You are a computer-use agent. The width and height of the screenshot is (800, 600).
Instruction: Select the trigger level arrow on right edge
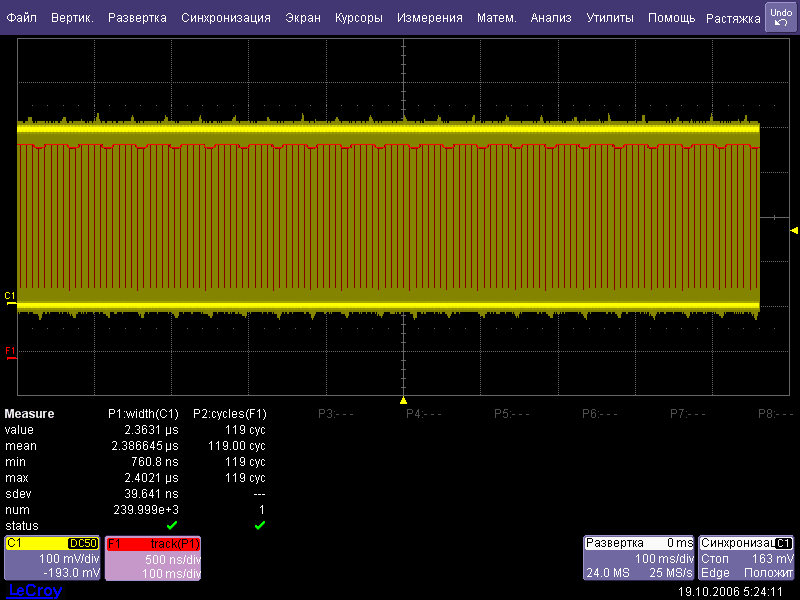794,230
